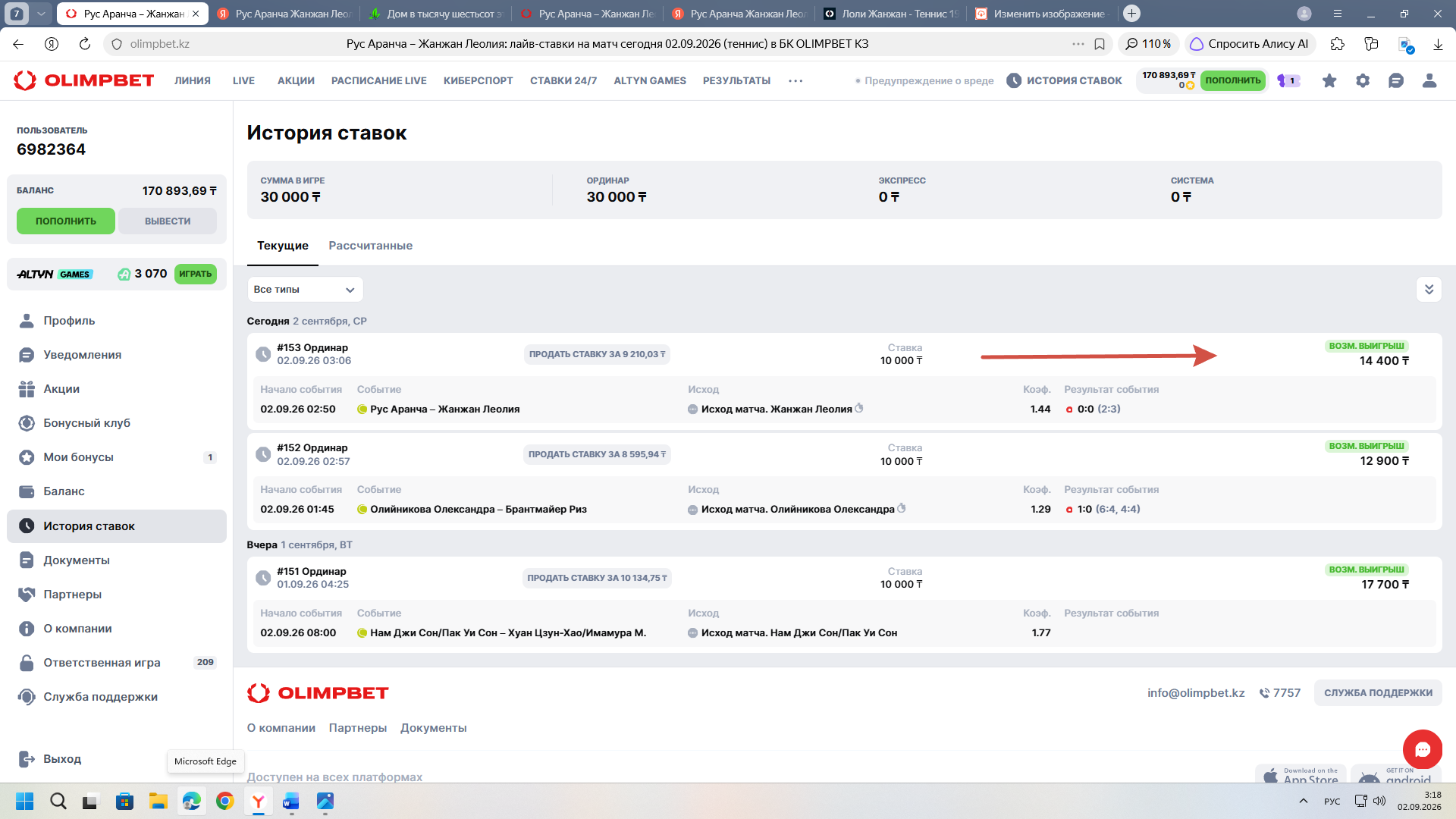Screen dimensions: 1456x819
Task: Click the bonus counter icon showing 1
Action: [1288, 80]
